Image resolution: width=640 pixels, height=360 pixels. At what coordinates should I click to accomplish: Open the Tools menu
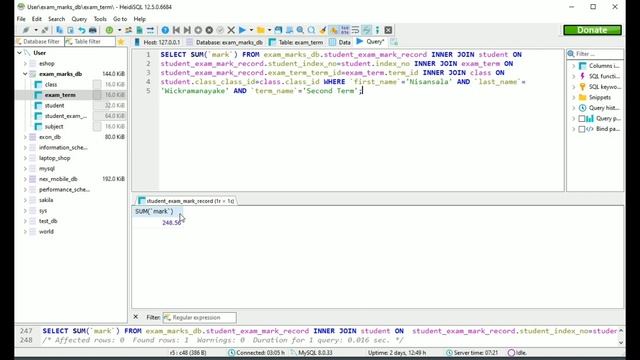(x=100, y=19)
